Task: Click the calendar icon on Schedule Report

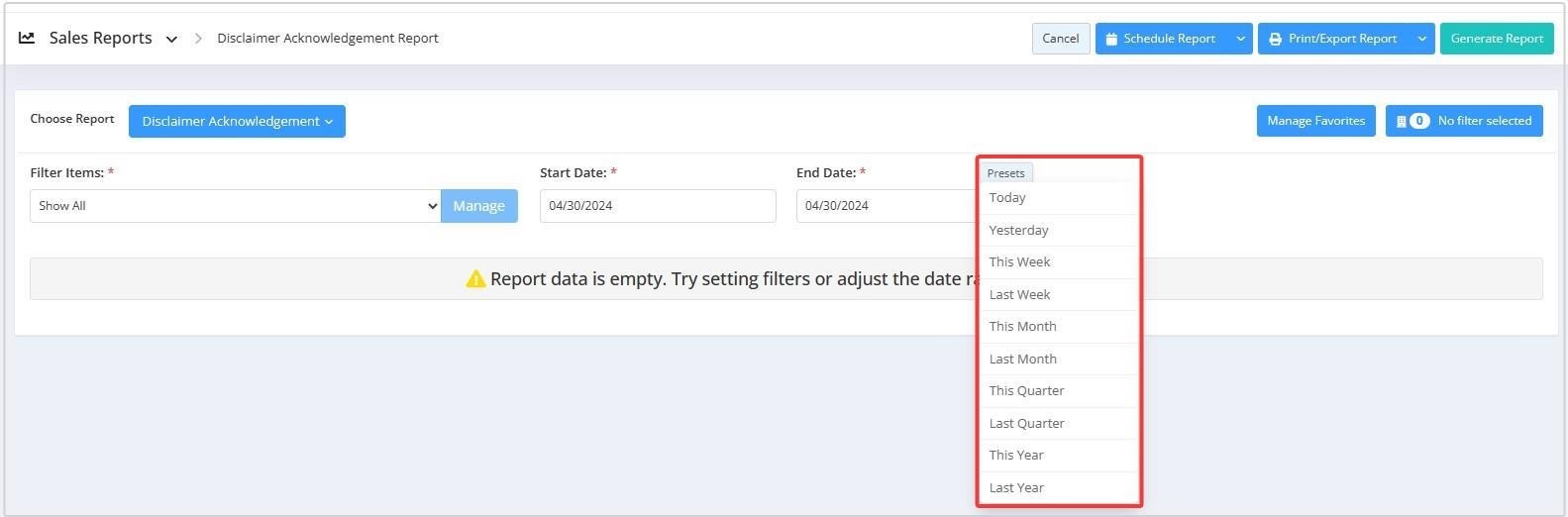Action: click(x=1111, y=39)
